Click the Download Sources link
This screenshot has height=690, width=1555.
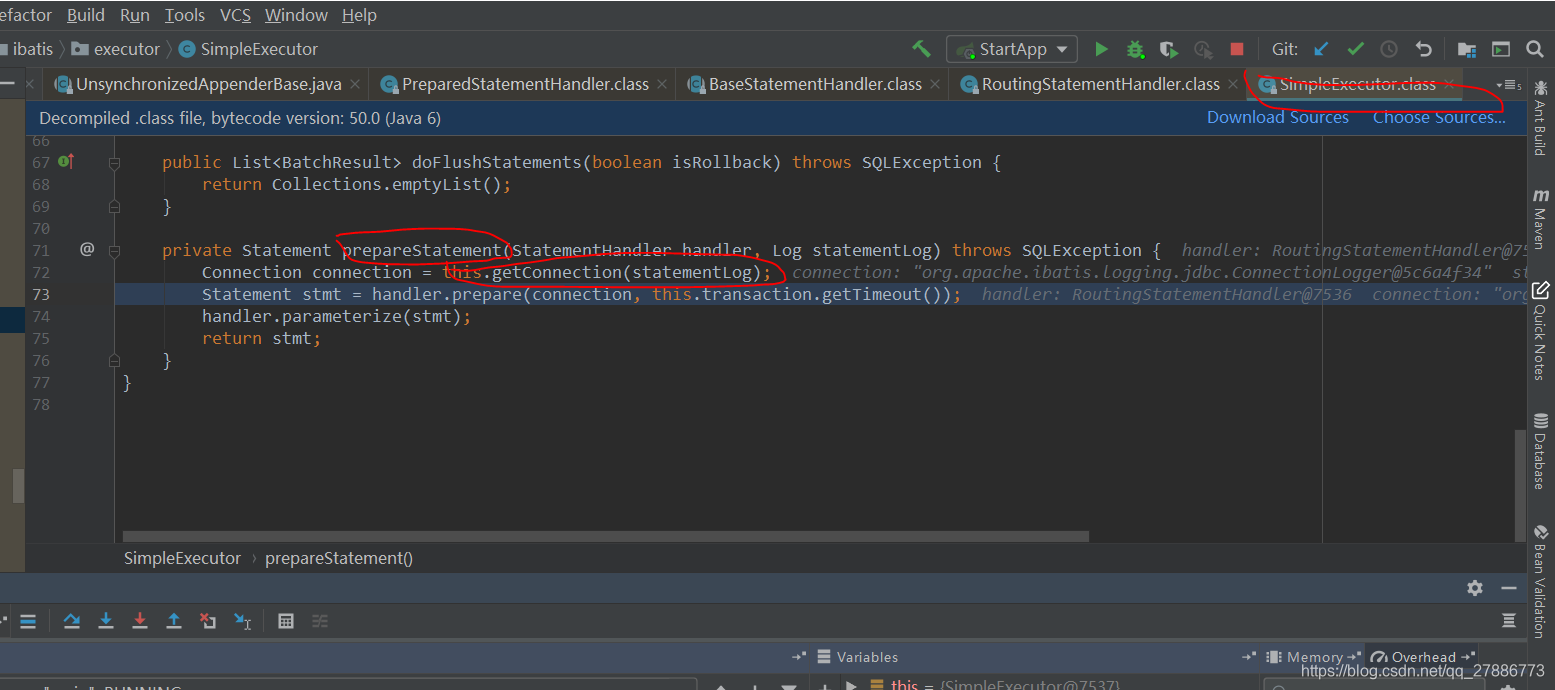pos(1277,117)
